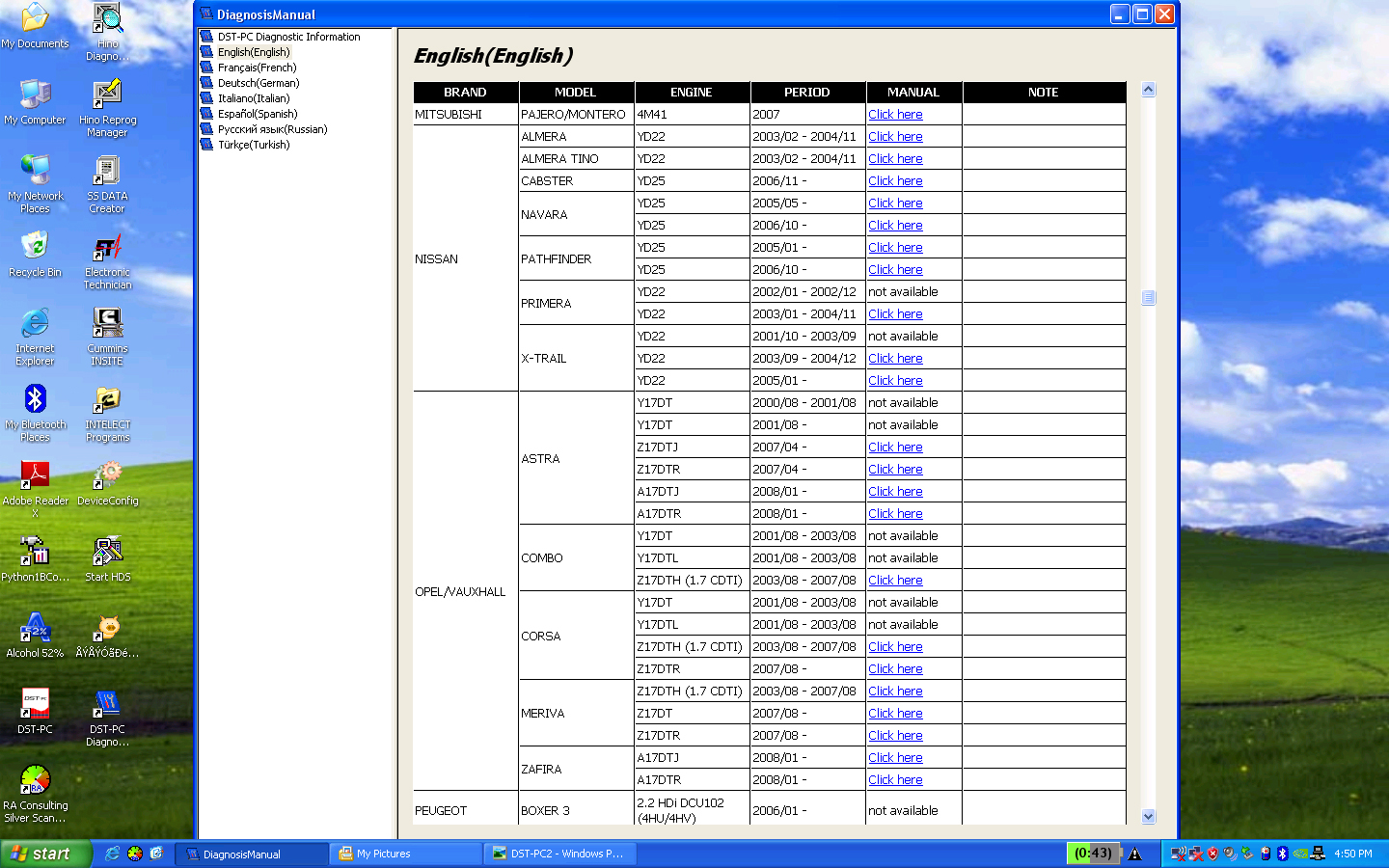The height and width of the screenshot is (868, 1389).
Task: Open Start HDS desktop icon
Action: [x=107, y=558]
